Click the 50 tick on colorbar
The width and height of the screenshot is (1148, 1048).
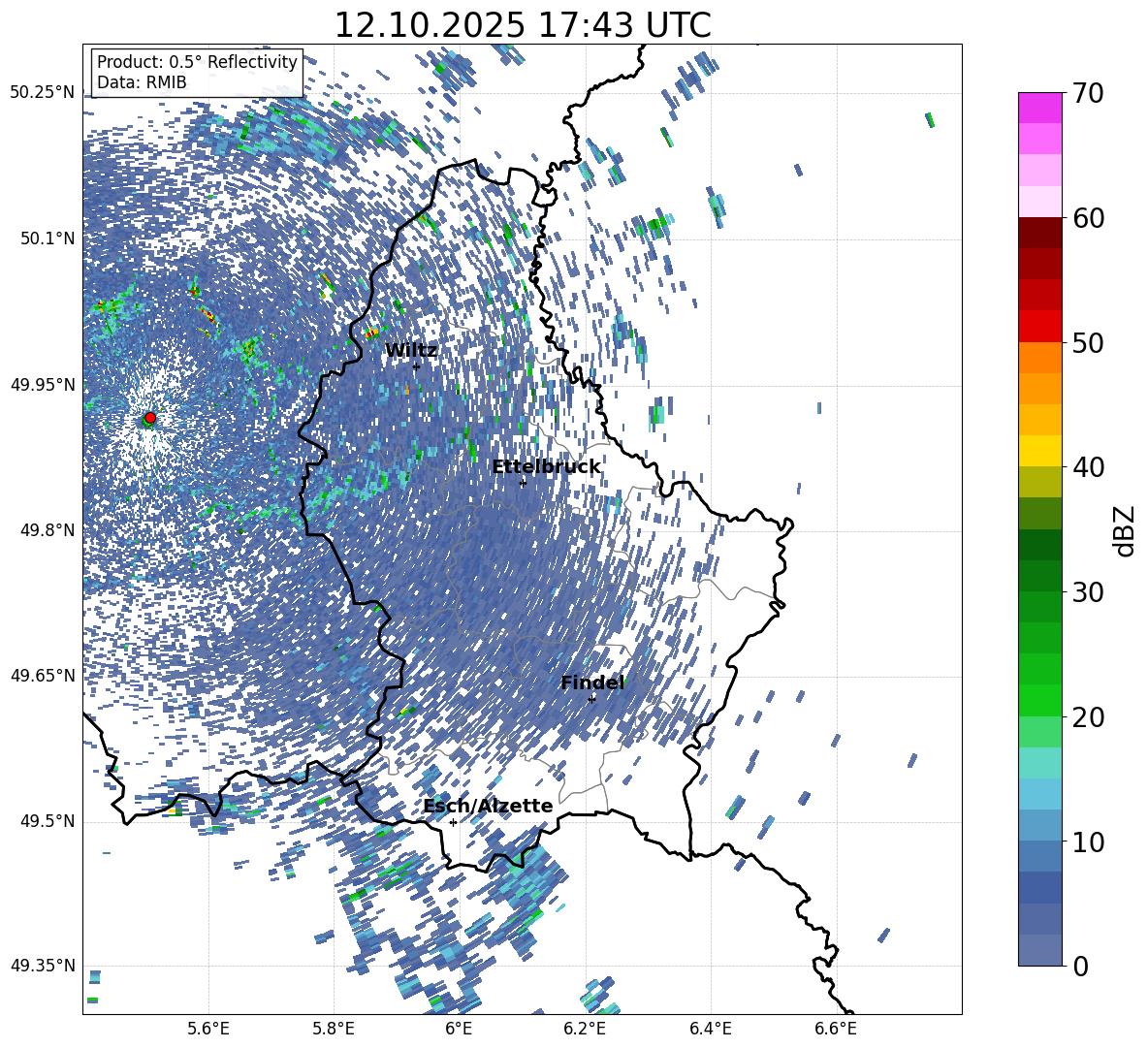[1088, 342]
